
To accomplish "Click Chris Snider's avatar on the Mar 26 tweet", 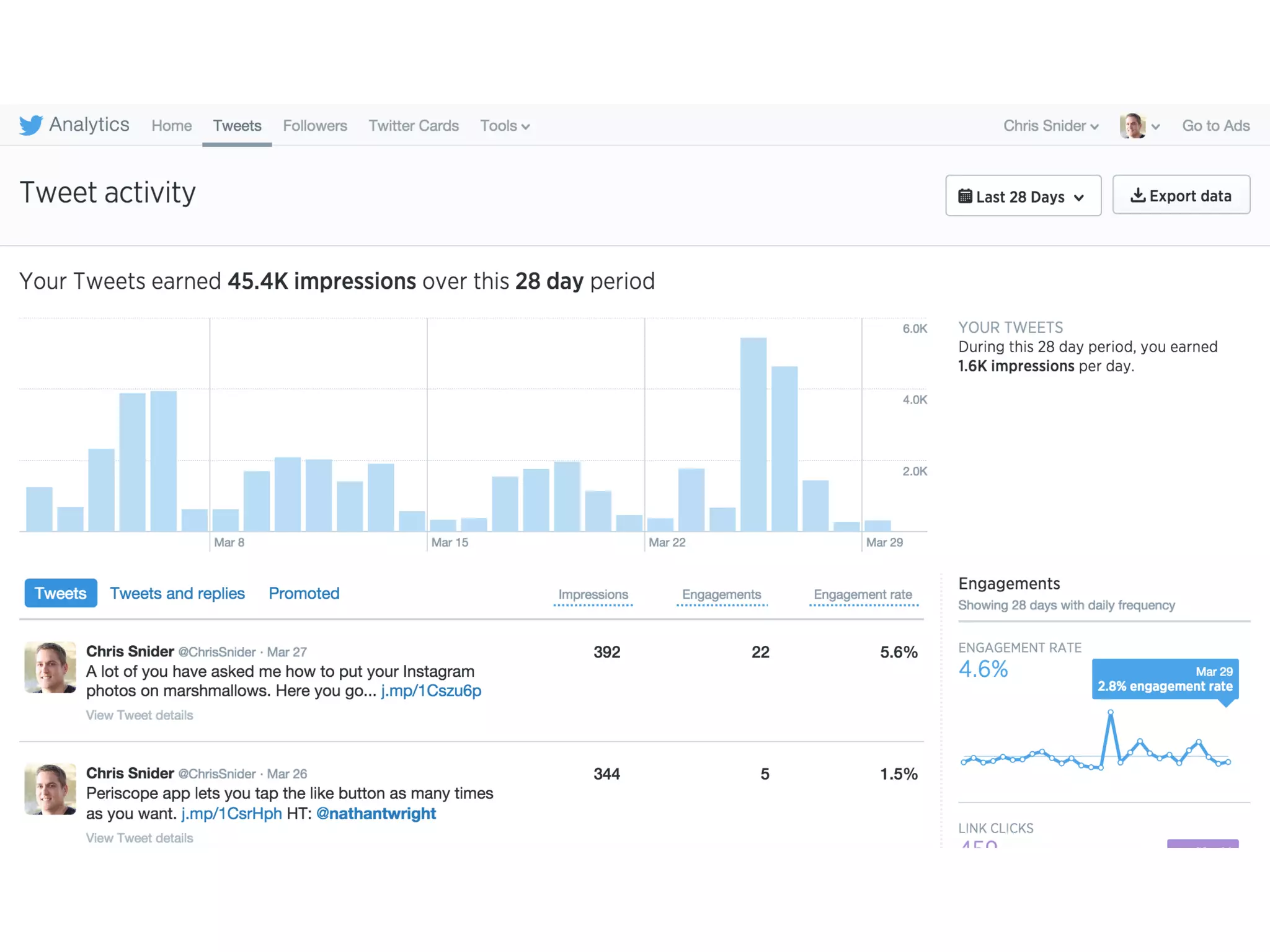I will point(50,790).
